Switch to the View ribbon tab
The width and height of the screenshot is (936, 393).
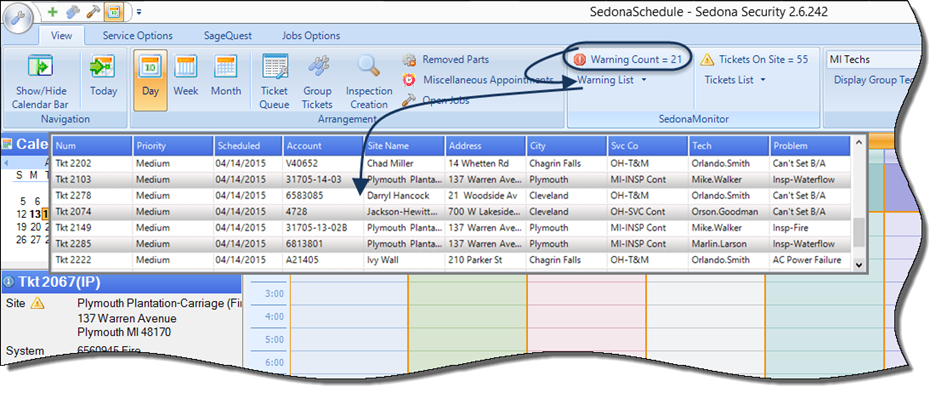click(61, 35)
